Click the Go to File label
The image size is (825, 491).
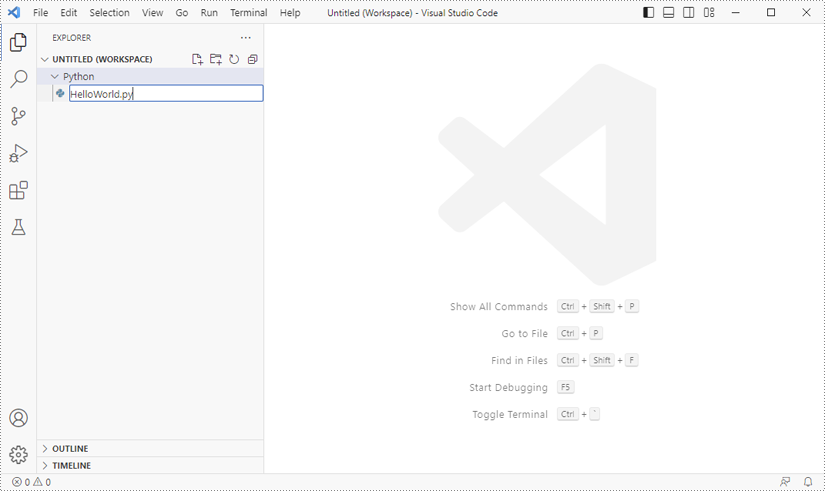(x=525, y=334)
